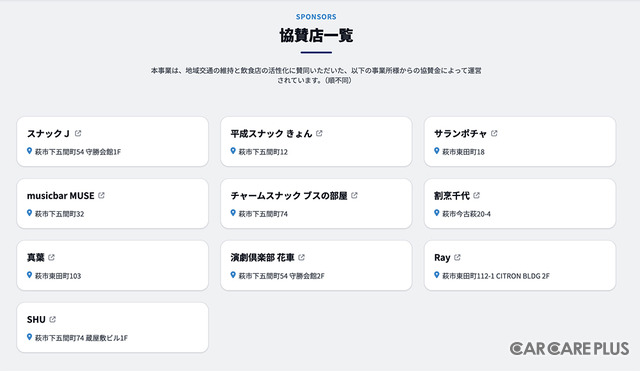Select address 萩市東田町112-1 CITRON BLDG 2F
Image resolution: width=640 pixels, height=371 pixels.
coord(496,276)
